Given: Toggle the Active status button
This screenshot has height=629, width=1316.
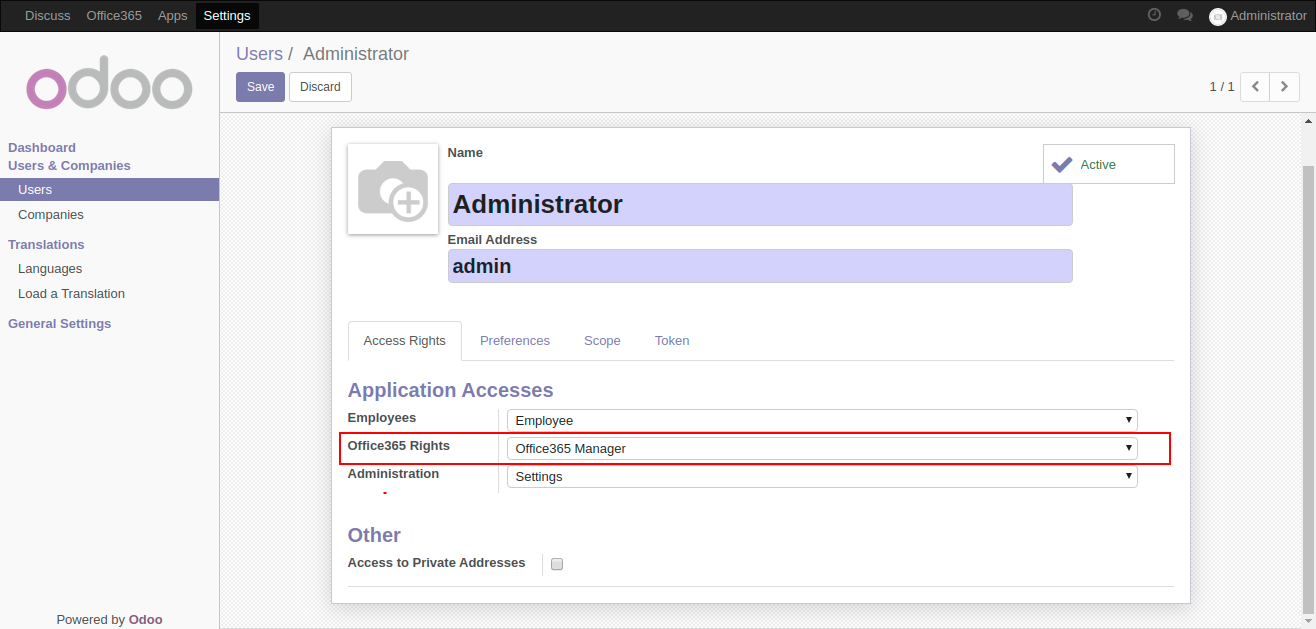Looking at the screenshot, I should coord(1109,164).
